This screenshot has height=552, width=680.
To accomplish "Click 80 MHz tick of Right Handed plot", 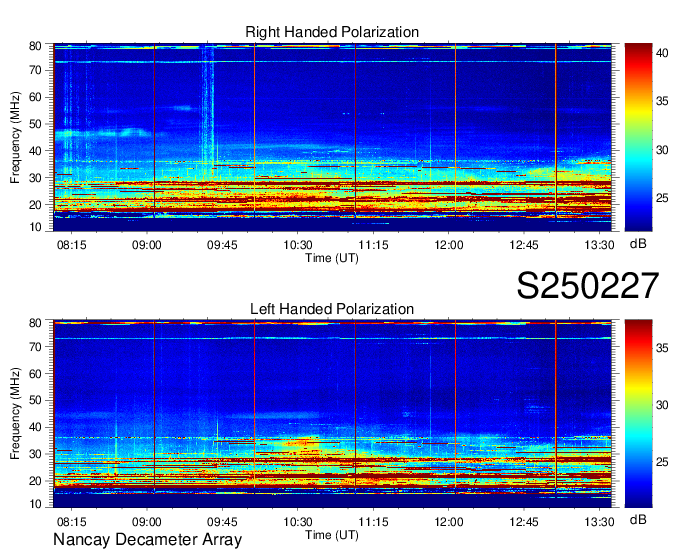I will click(35, 46).
